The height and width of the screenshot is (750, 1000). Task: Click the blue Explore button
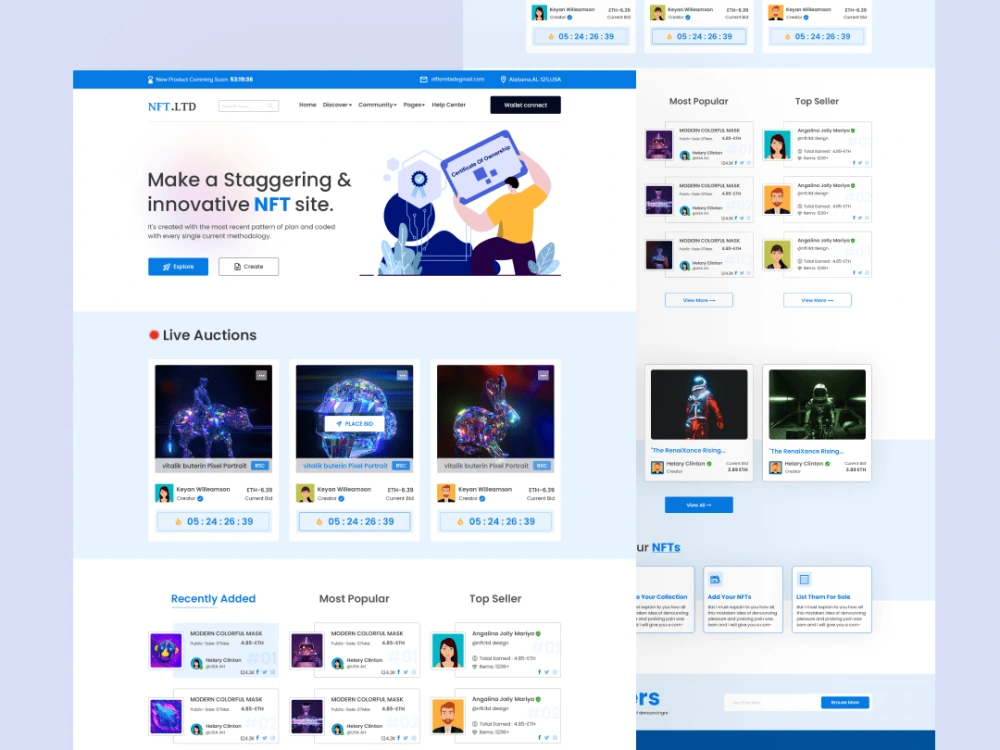pos(178,267)
